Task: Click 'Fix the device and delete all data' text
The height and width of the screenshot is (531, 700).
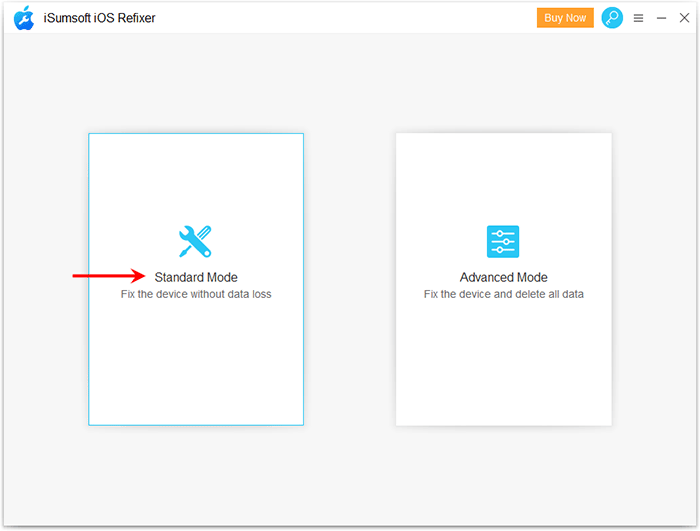Action: 504,294
